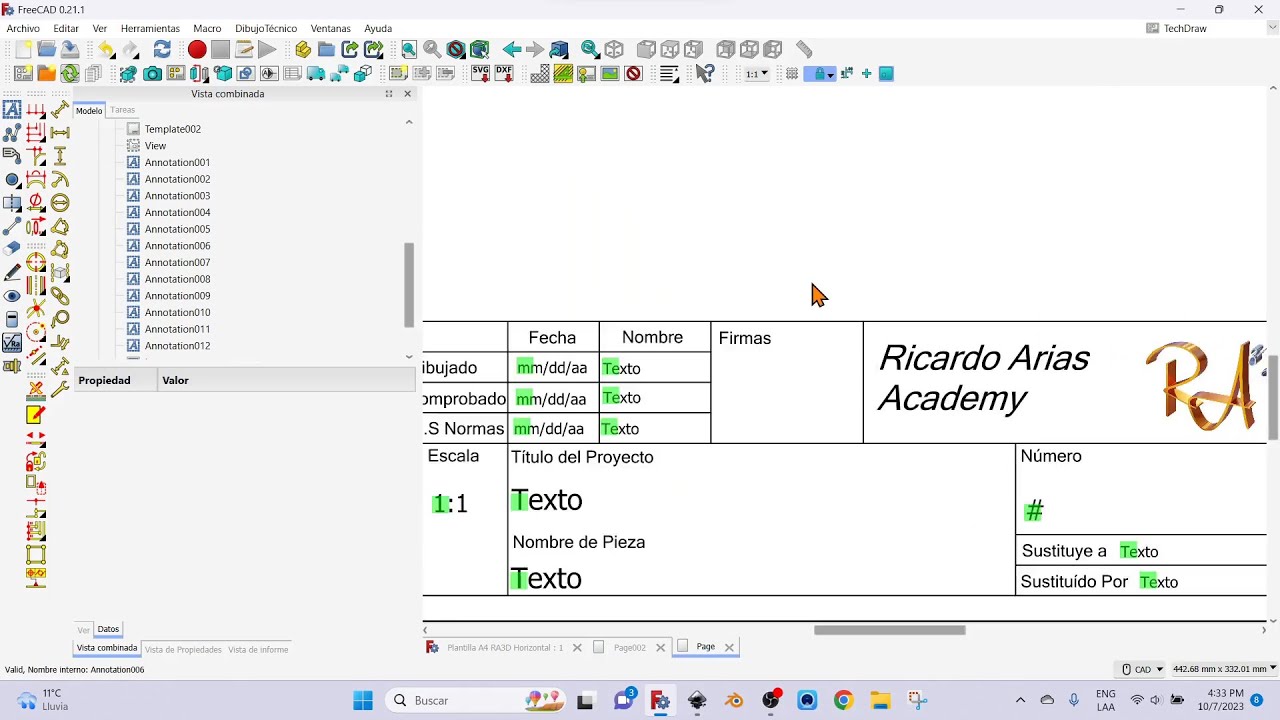Open the Archivo menu

point(23,28)
